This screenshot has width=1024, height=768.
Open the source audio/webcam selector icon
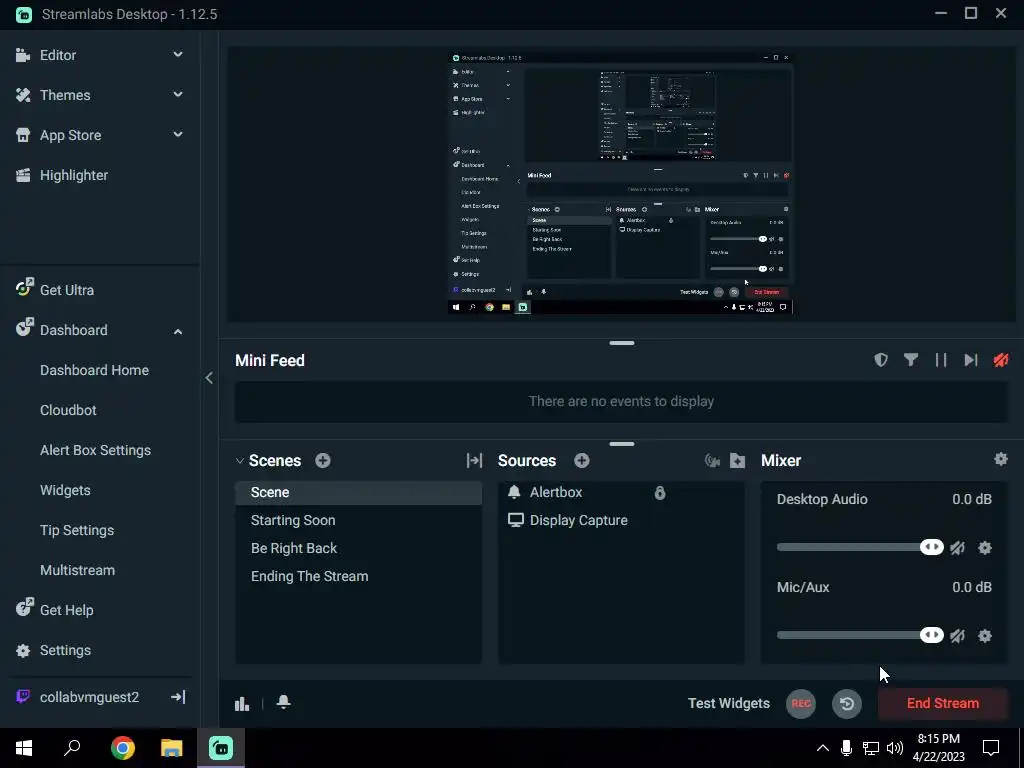click(712, 461)
